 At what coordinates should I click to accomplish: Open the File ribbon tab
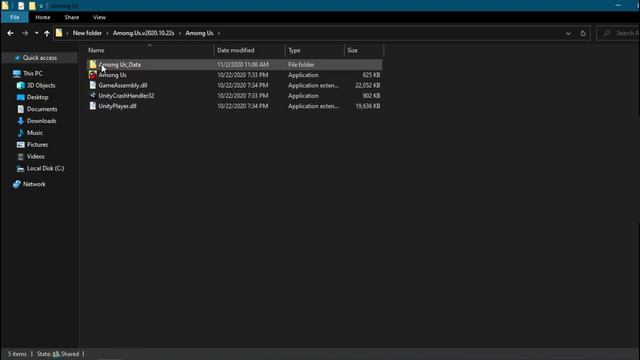15,17
